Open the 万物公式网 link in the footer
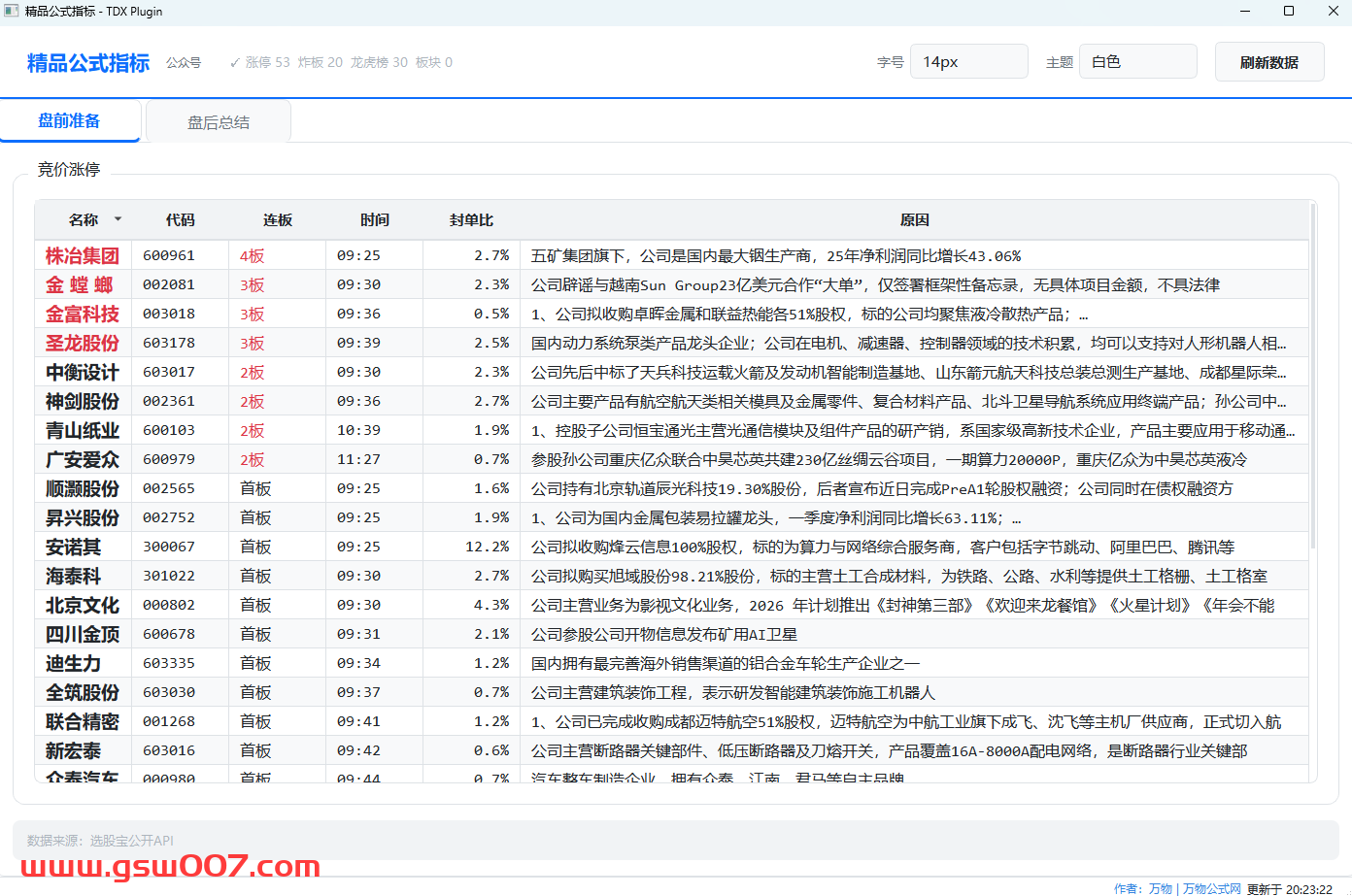This screenshot has height=896, width=1352. point(1211,888)
